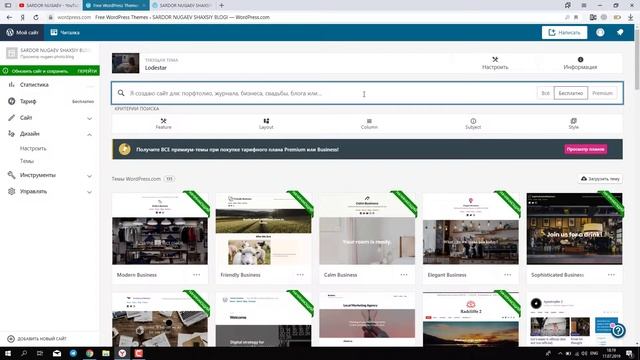640x360 pixels.
Task: Expand the Site section chevron
Action: 89,118
